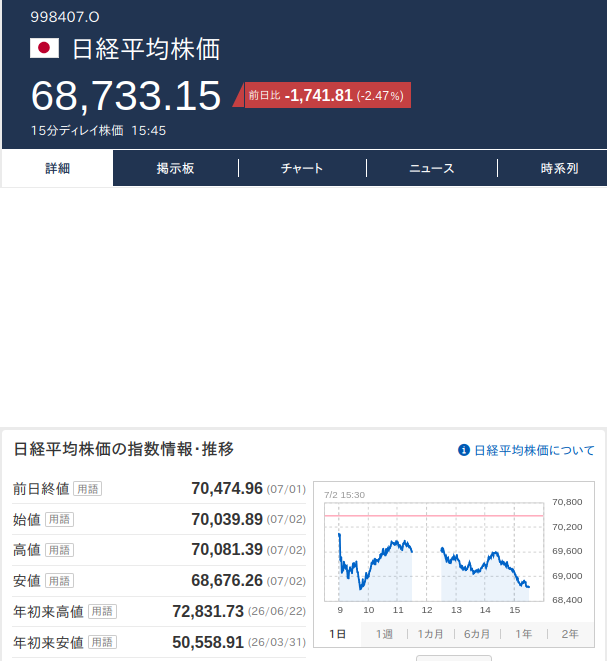The image size is (607, 661).
Task: Click the 安値 value 68,676.26
Action: click(227, 580)
